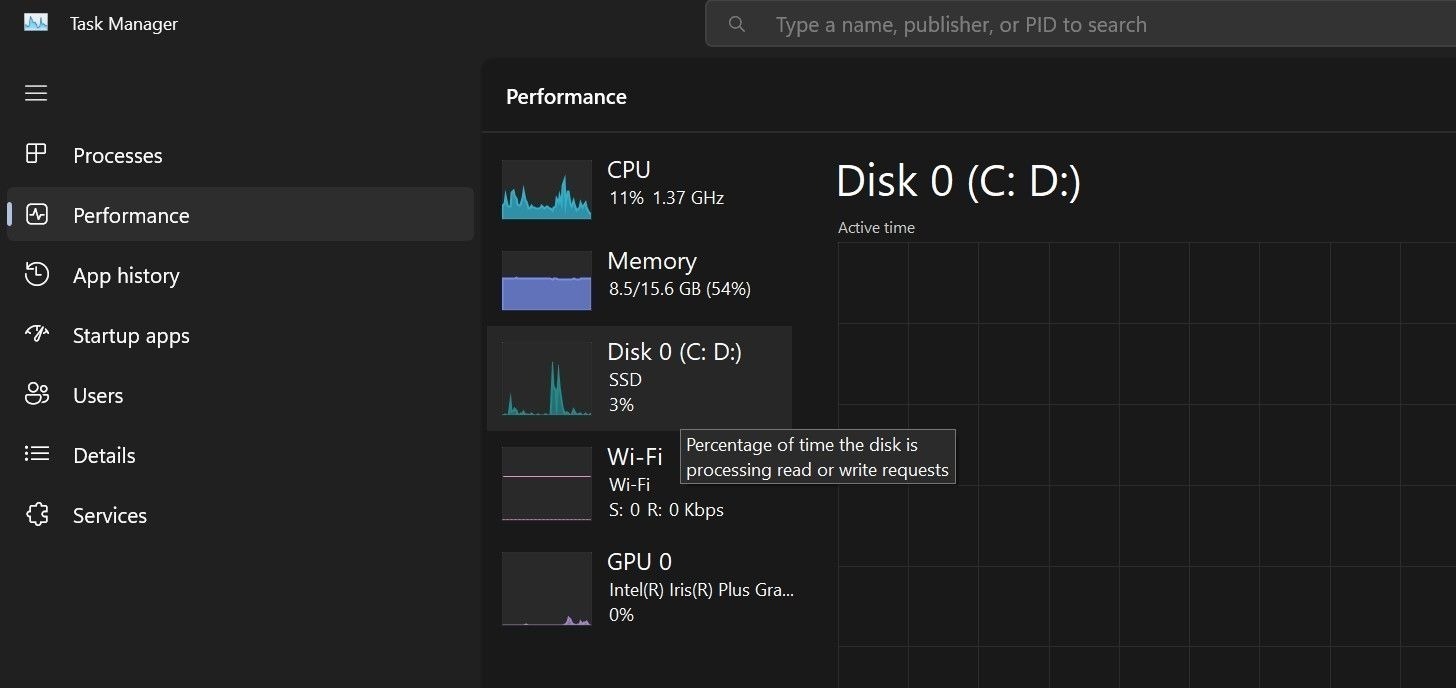Select the Wi-Fi throughput thumbnail
Screen dimensions: 1456x688
(x=546, y=484)
